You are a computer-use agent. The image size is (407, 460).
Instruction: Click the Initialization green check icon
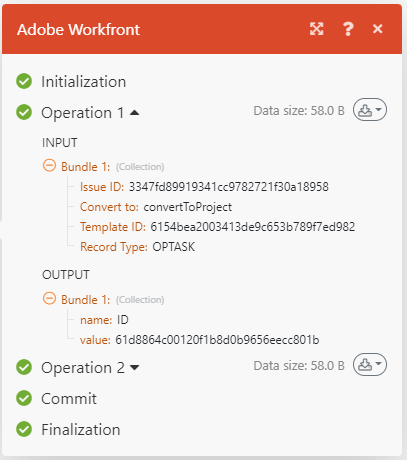click(x=24, y=81)
